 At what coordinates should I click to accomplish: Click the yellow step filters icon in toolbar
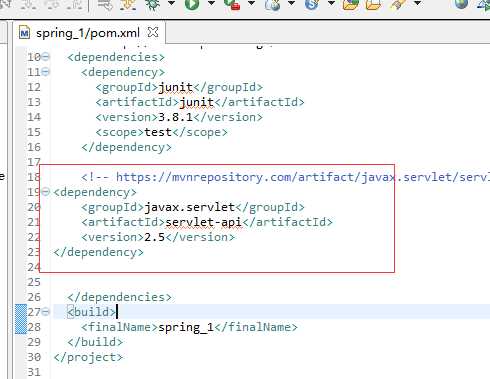[128, 4]
